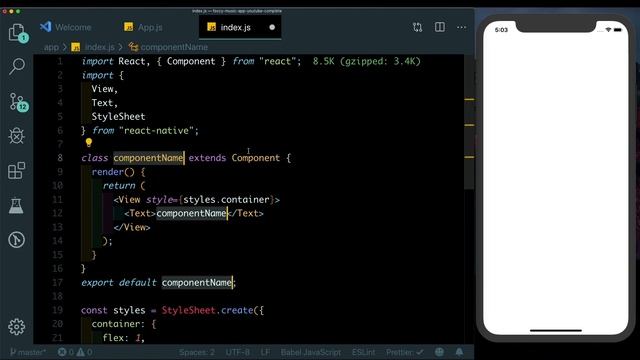Screen dimensions: 640x360
Task: Click the master branch in the status bar
Action: 28,352
